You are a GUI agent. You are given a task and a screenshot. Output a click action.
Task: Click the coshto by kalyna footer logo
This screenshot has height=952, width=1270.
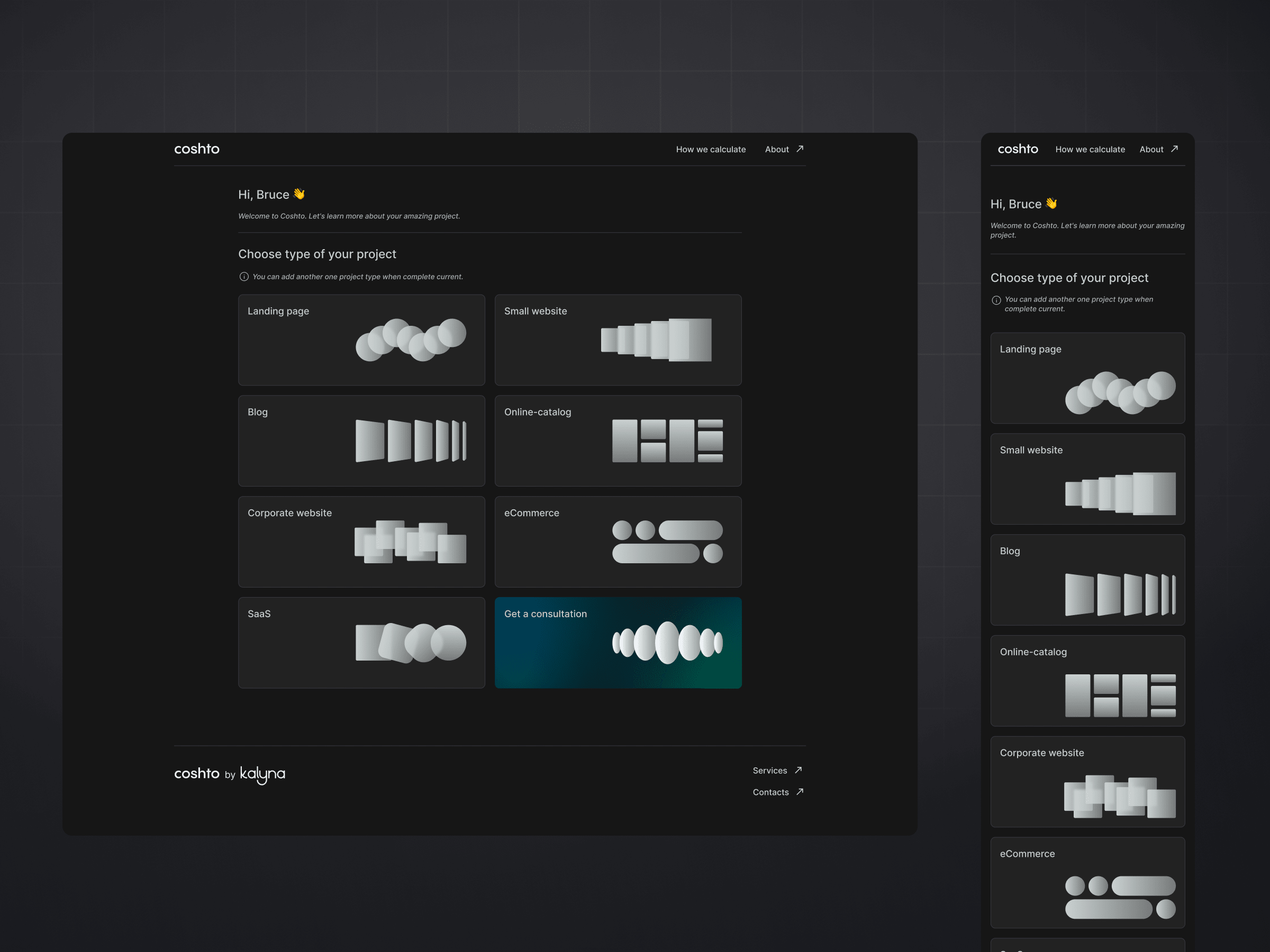coord(230,775)
